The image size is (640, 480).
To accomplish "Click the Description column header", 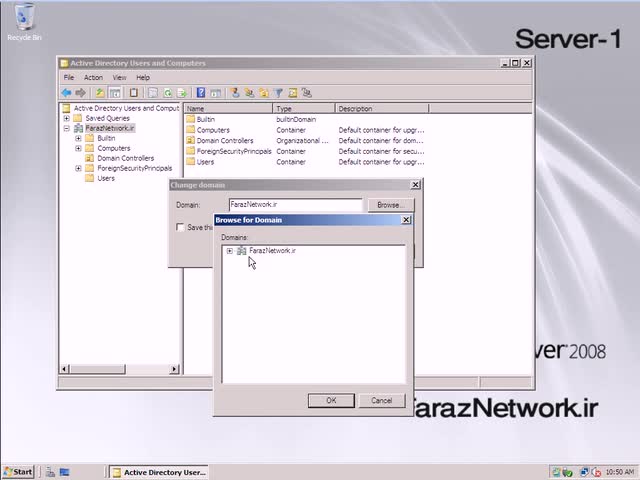I will coord(382,109).
